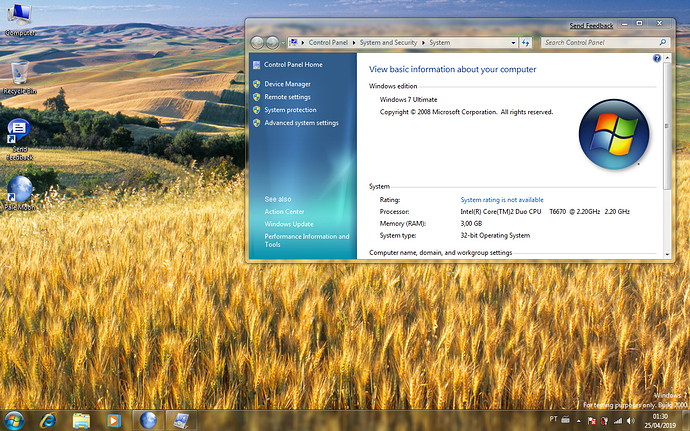Open System protection link
This screenshot has width=690, height=431.
click(290, 110)
